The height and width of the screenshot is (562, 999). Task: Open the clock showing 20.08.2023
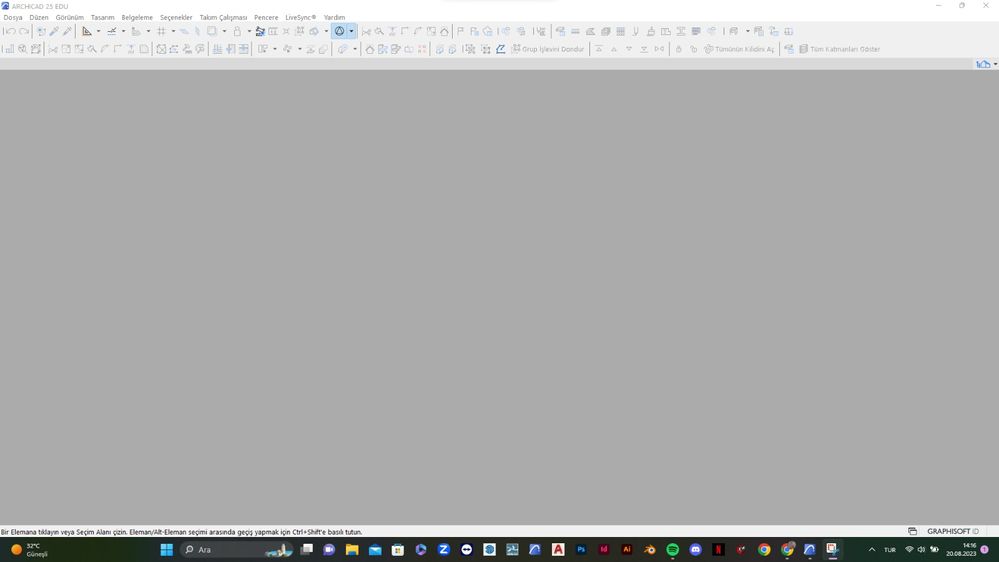(961, 549)
